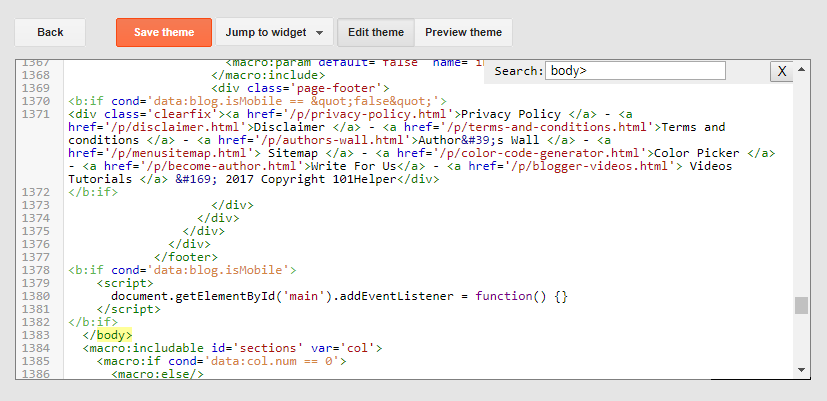
Task: Click the Search input field
Action: 636,71
